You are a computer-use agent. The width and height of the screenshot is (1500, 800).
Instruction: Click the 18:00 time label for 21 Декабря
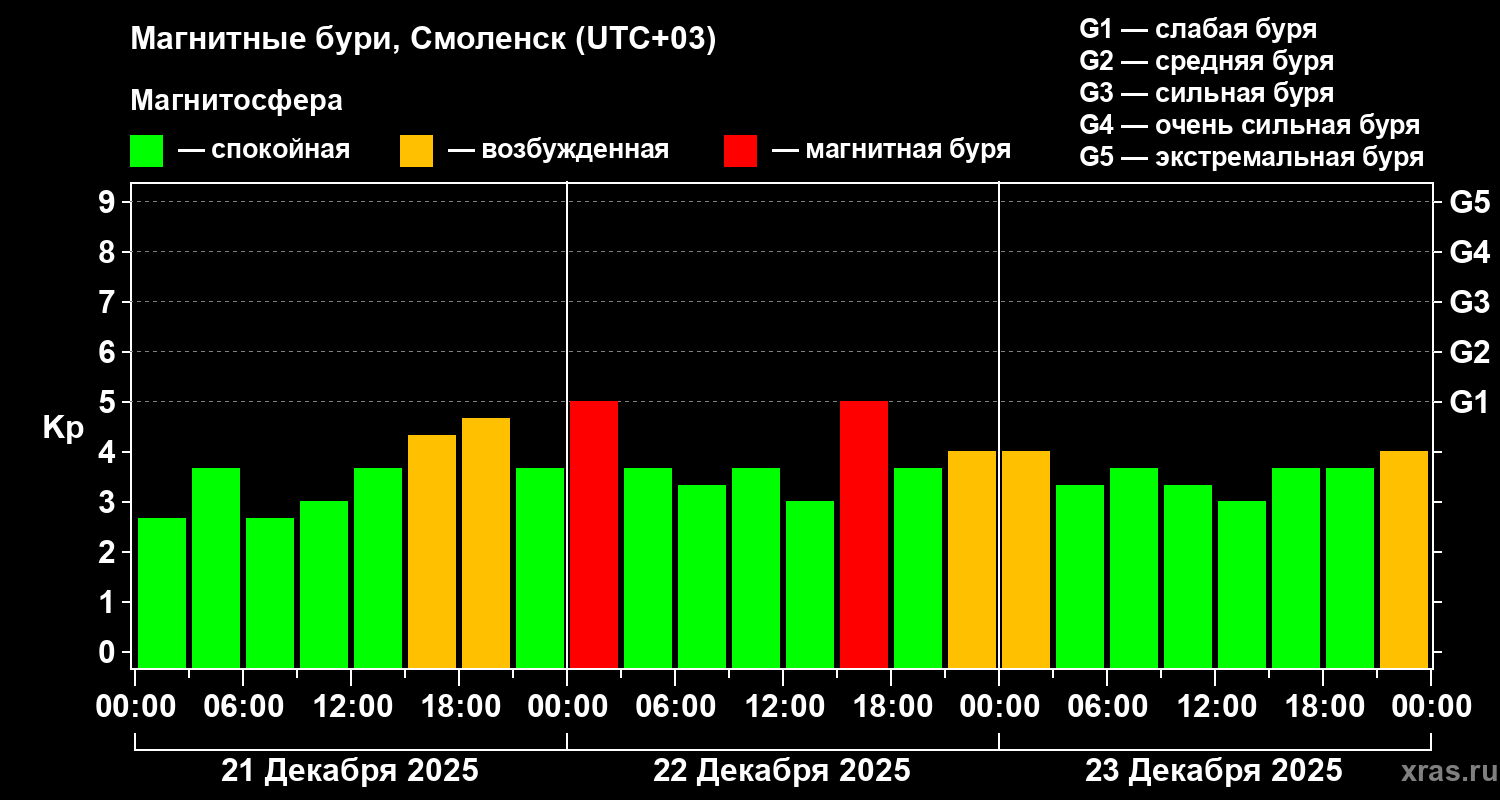coord(459,707)
